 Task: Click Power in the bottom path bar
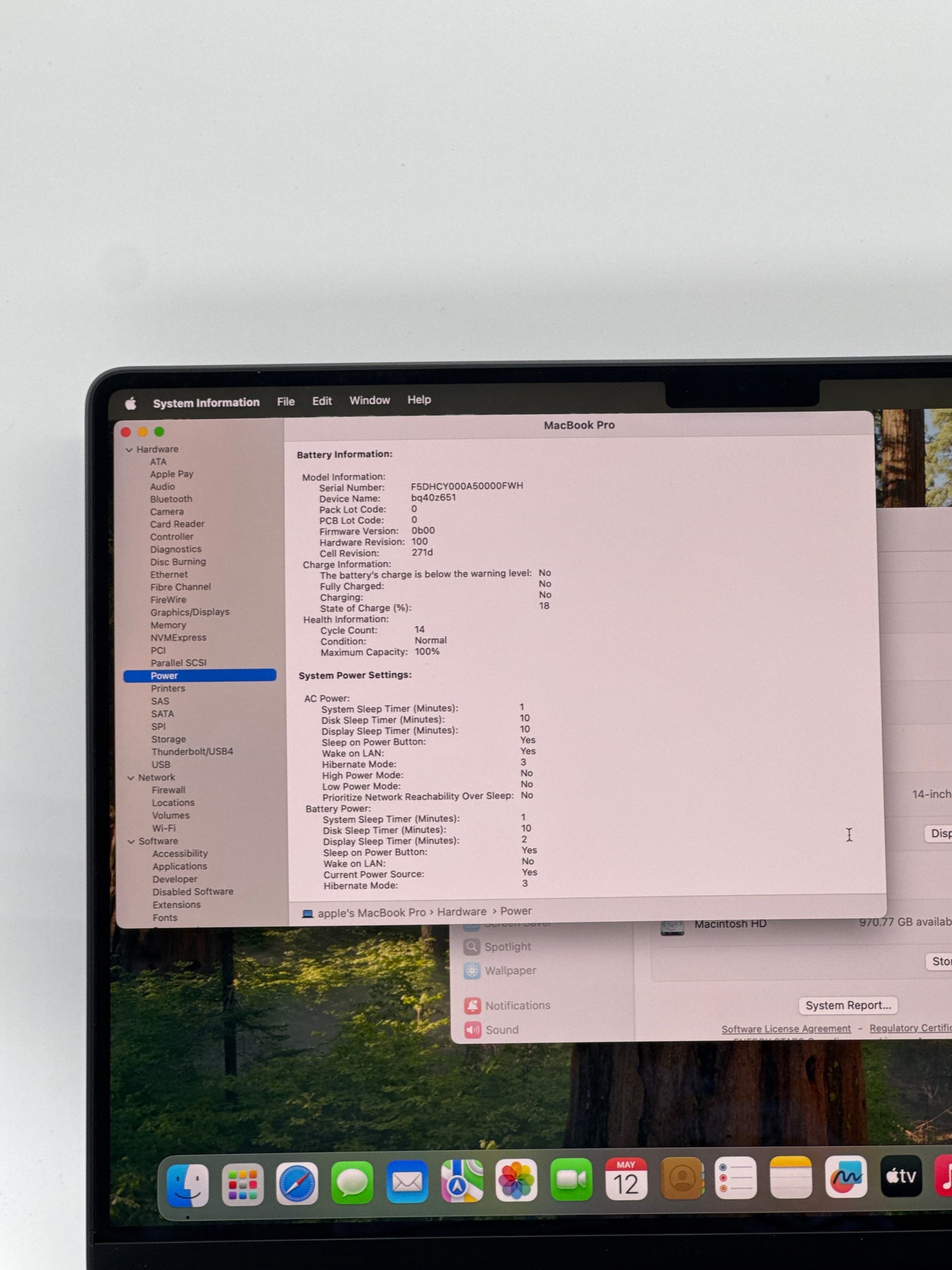pos(516,911)
